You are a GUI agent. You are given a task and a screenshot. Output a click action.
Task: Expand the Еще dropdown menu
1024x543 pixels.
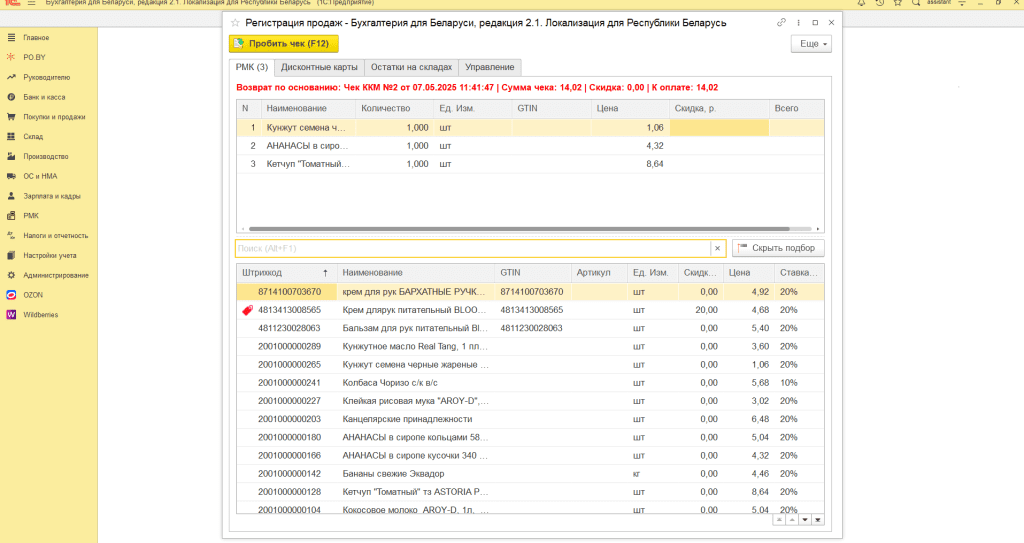coord(811,44)
